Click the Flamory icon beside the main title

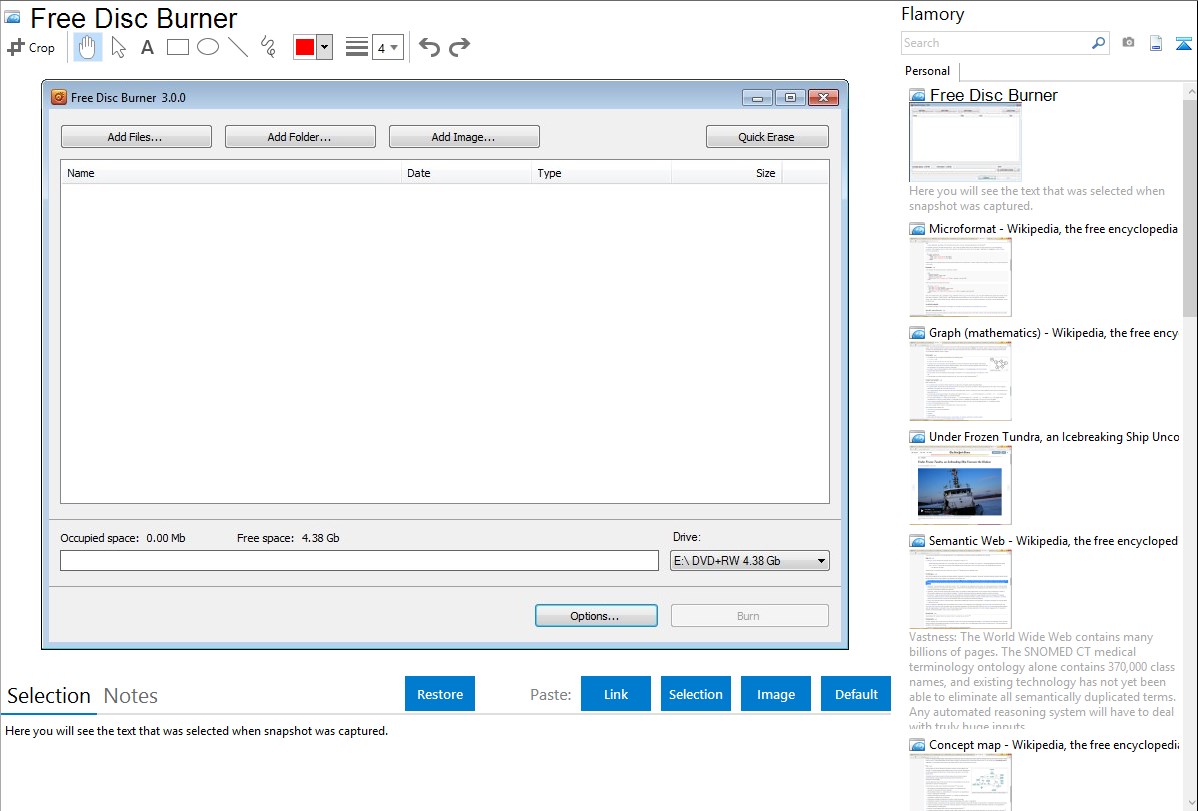click(12, 17)
